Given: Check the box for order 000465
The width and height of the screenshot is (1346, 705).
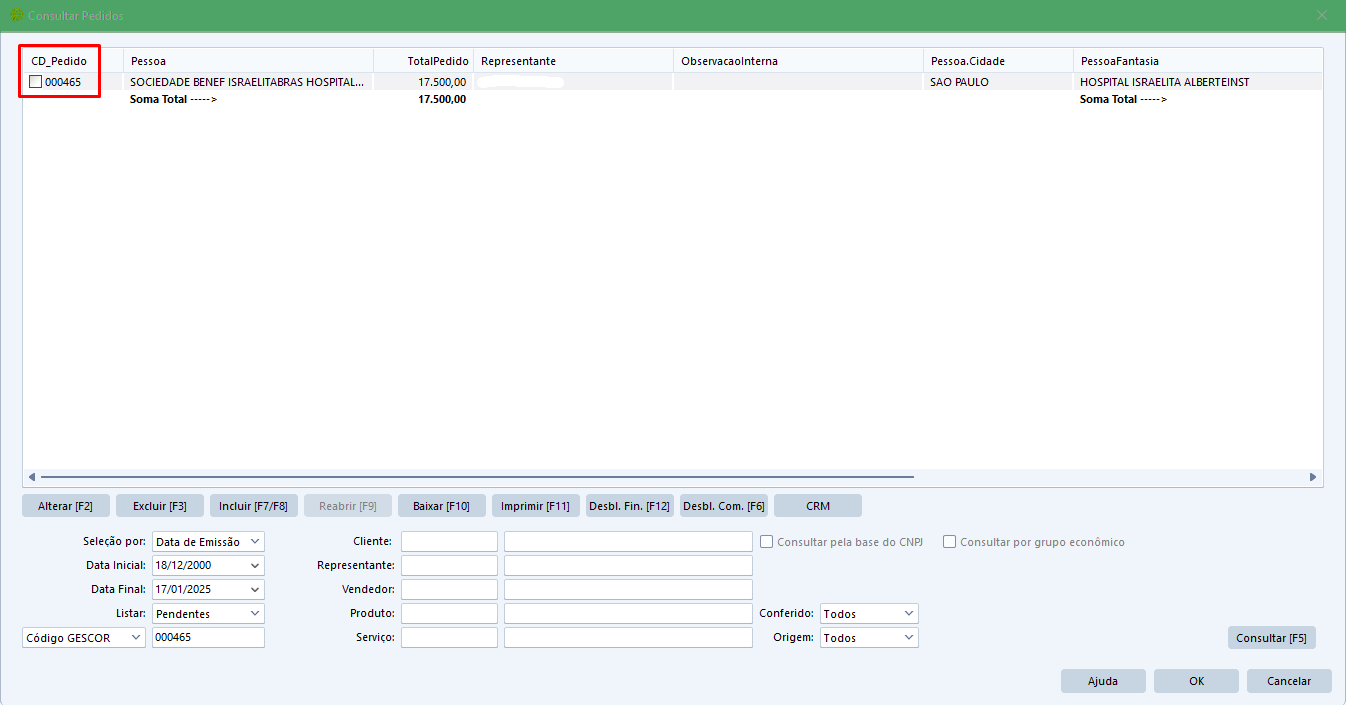Looking at the screenshot, I should click(36, 82).
